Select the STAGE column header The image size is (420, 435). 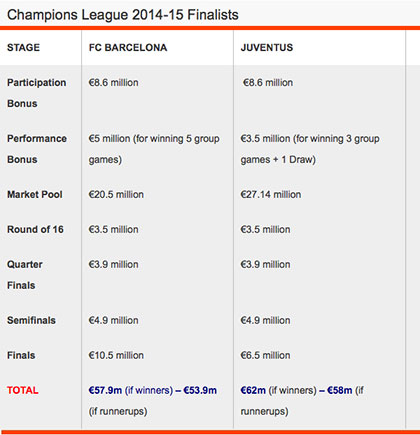coord(23,47)
